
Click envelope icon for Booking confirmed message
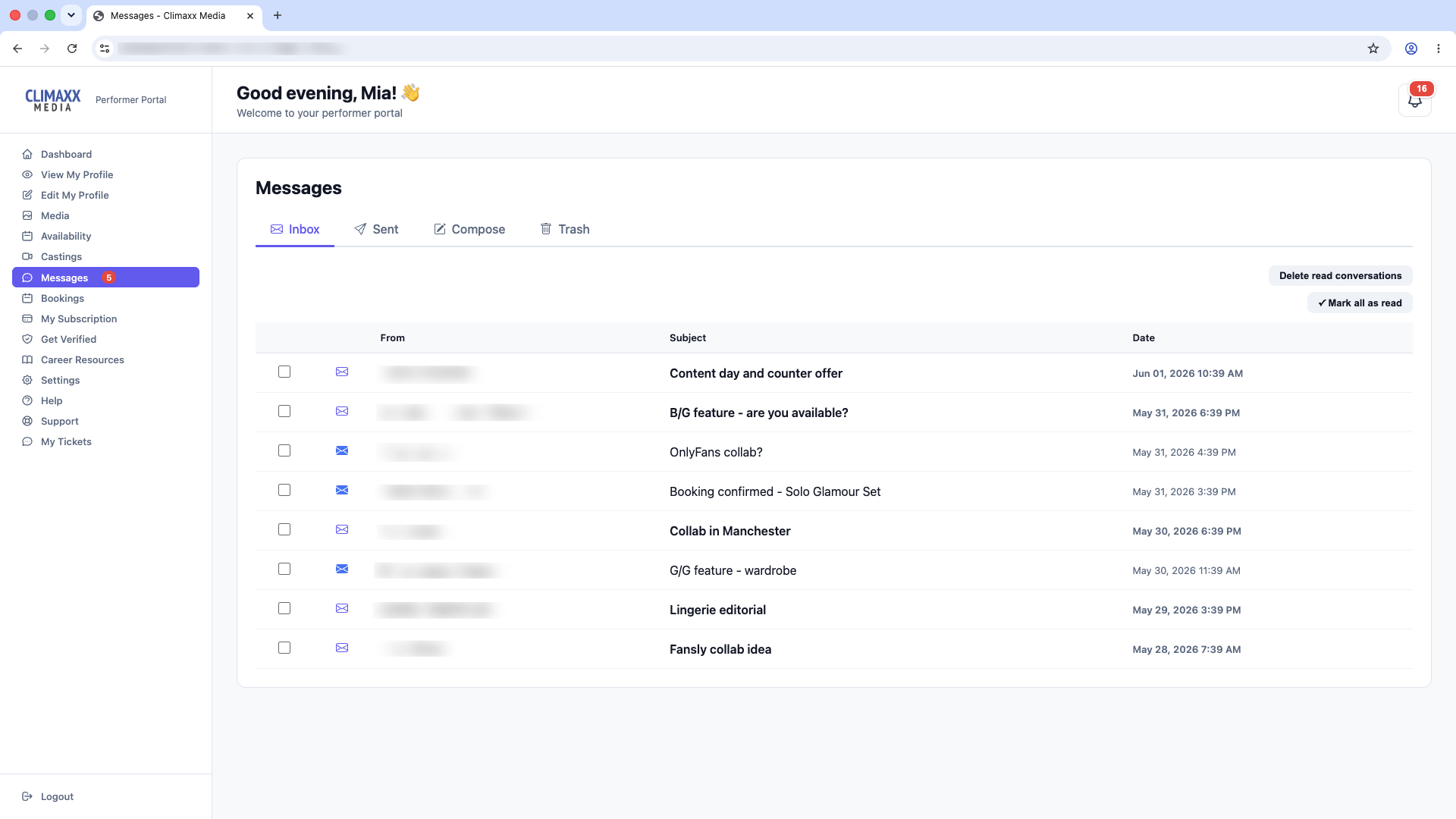342,490
